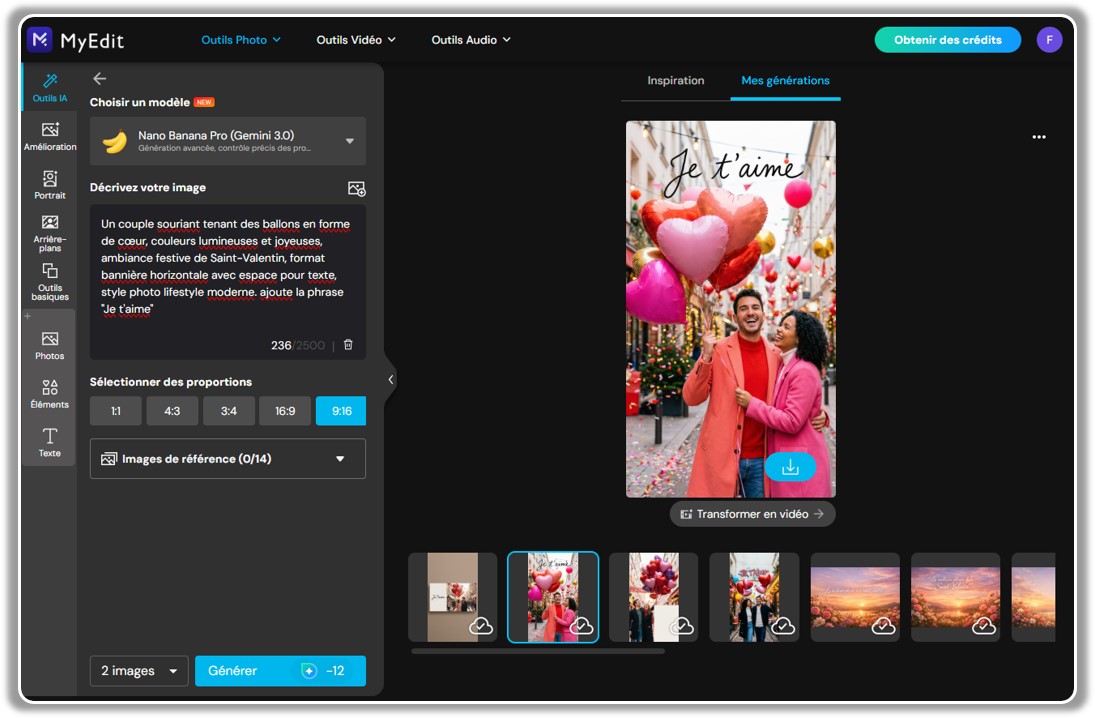
Task: Open the Amélioration tools
Action: pos(50,136)
